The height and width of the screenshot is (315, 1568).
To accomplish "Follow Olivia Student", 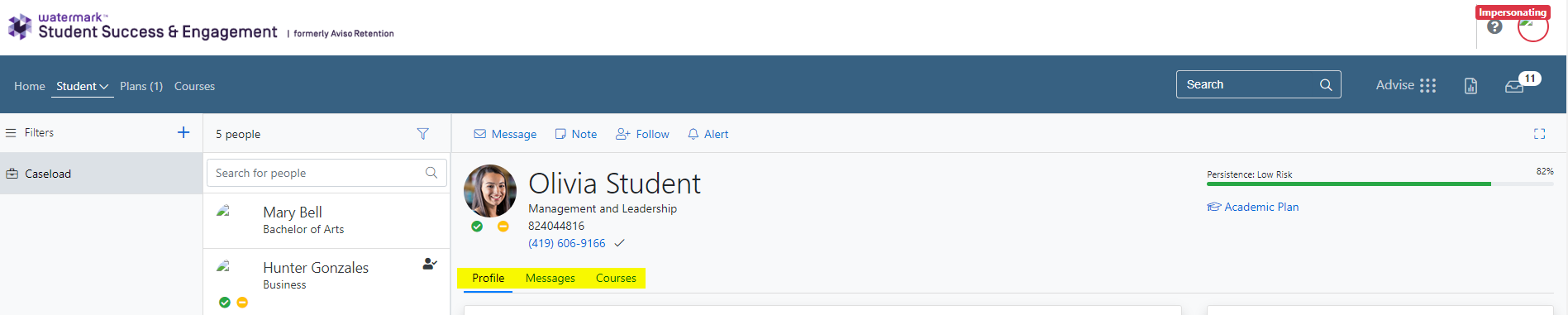I will [642, 134].
